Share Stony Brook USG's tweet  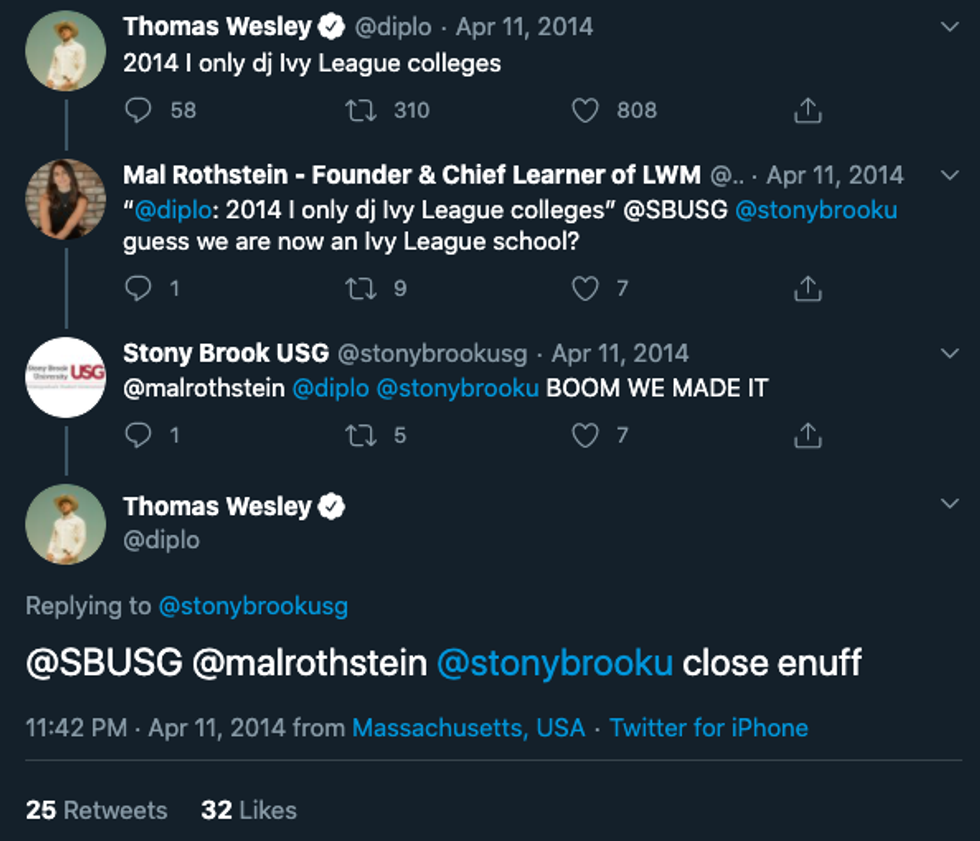tap(807, 436)
